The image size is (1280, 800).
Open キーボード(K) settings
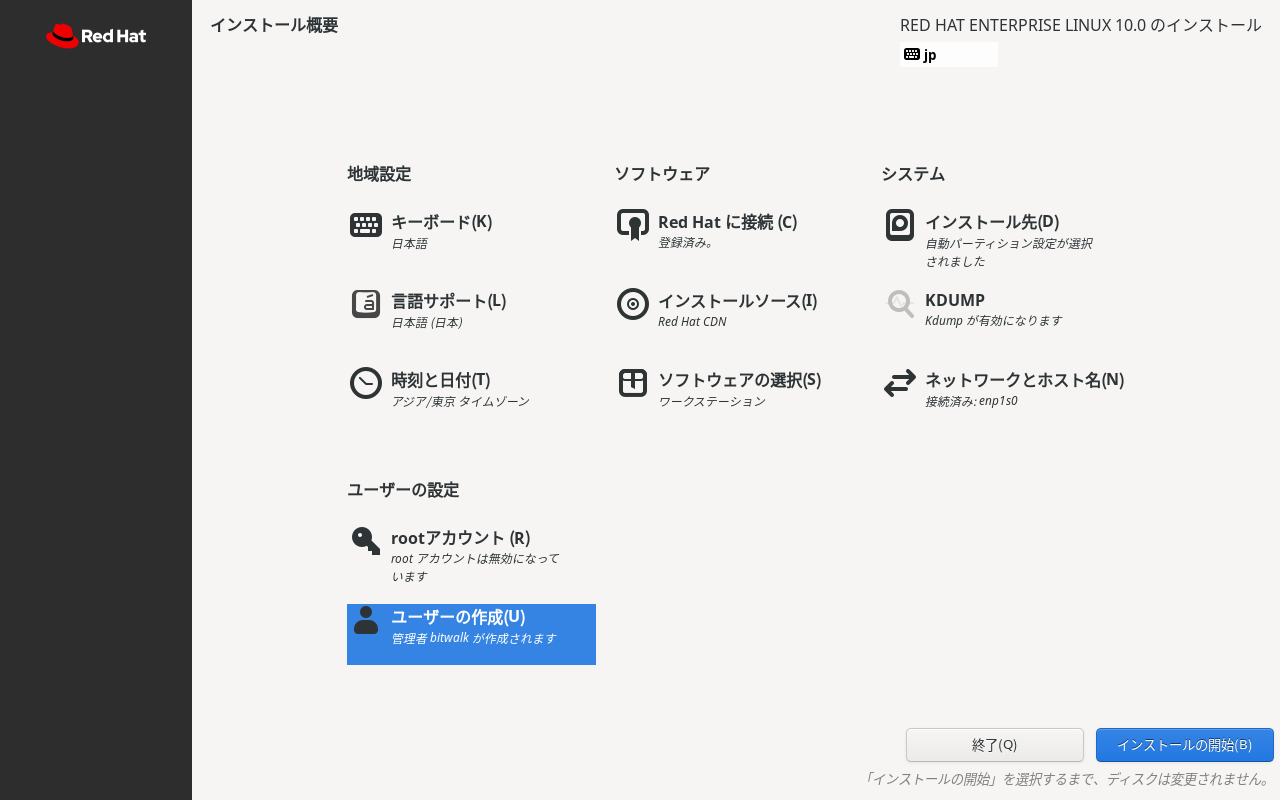441,222
